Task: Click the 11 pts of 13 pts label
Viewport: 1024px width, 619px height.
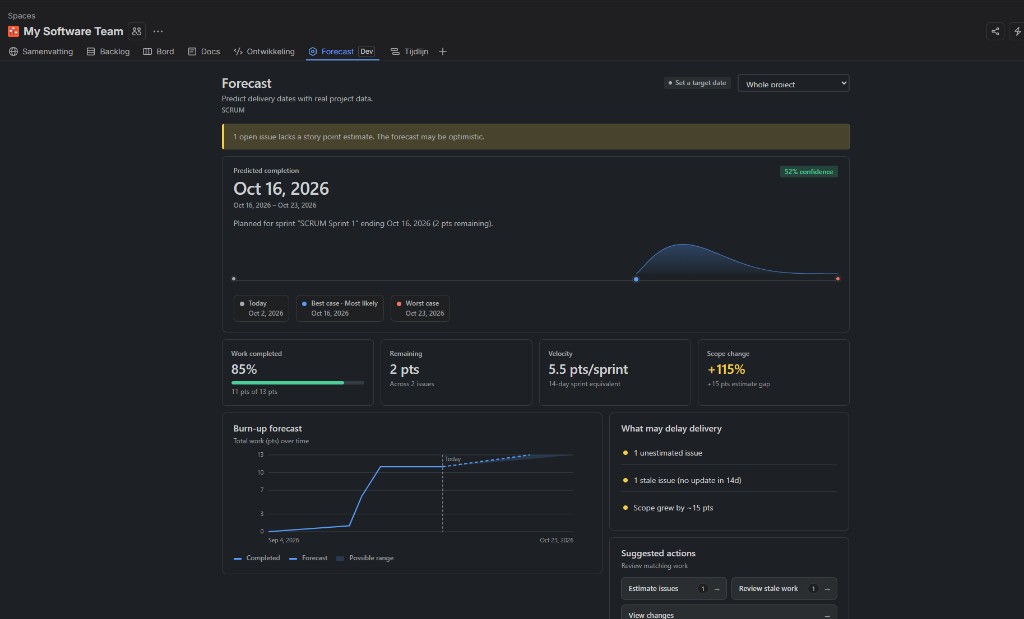Action: (254, 392)
